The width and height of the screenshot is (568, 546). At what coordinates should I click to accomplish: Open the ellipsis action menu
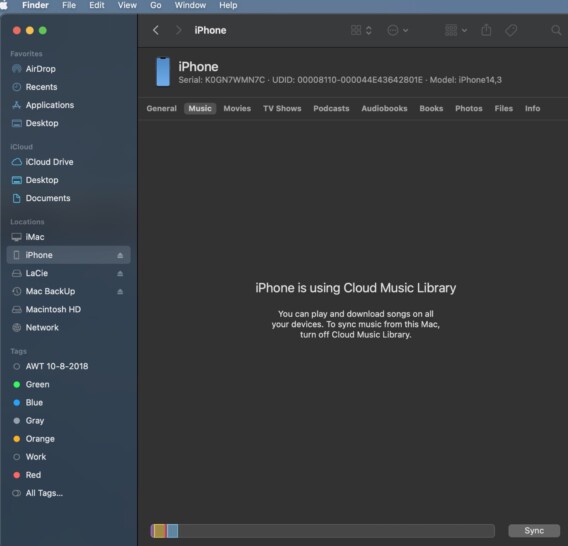[397, 30]
